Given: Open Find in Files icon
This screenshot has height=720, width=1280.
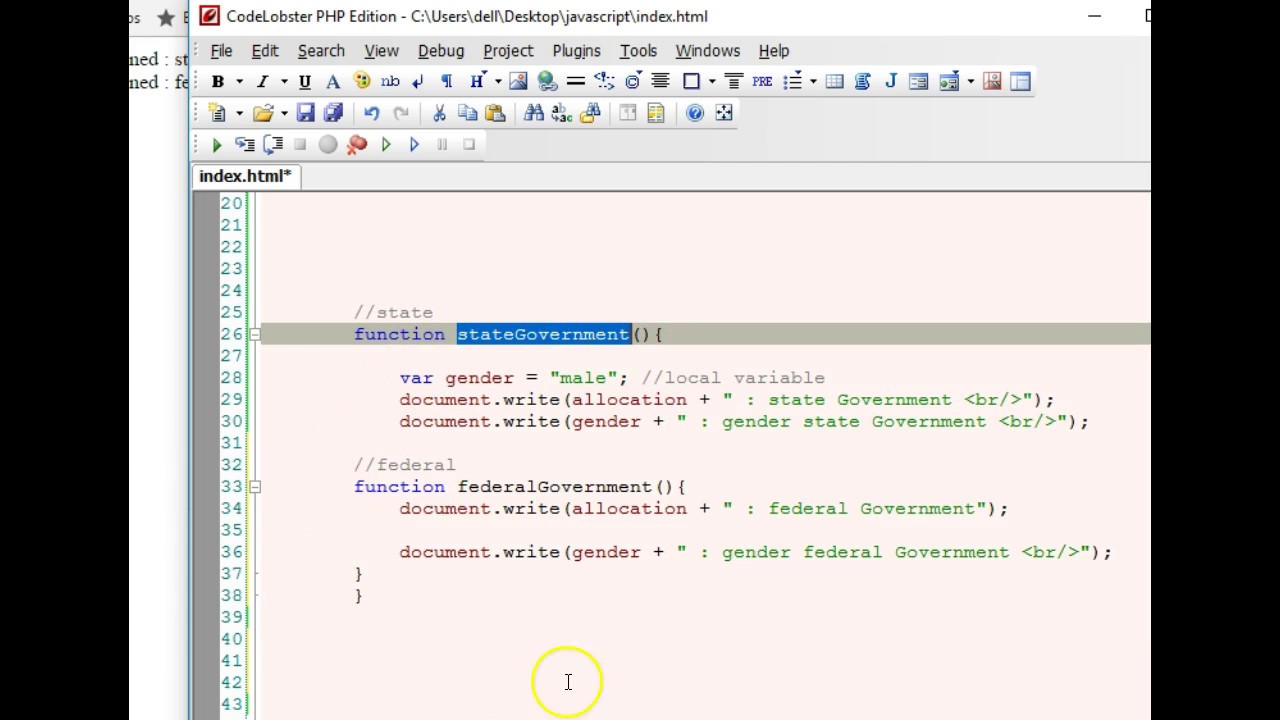Looking at the screenshot, I should coord(590,113).
